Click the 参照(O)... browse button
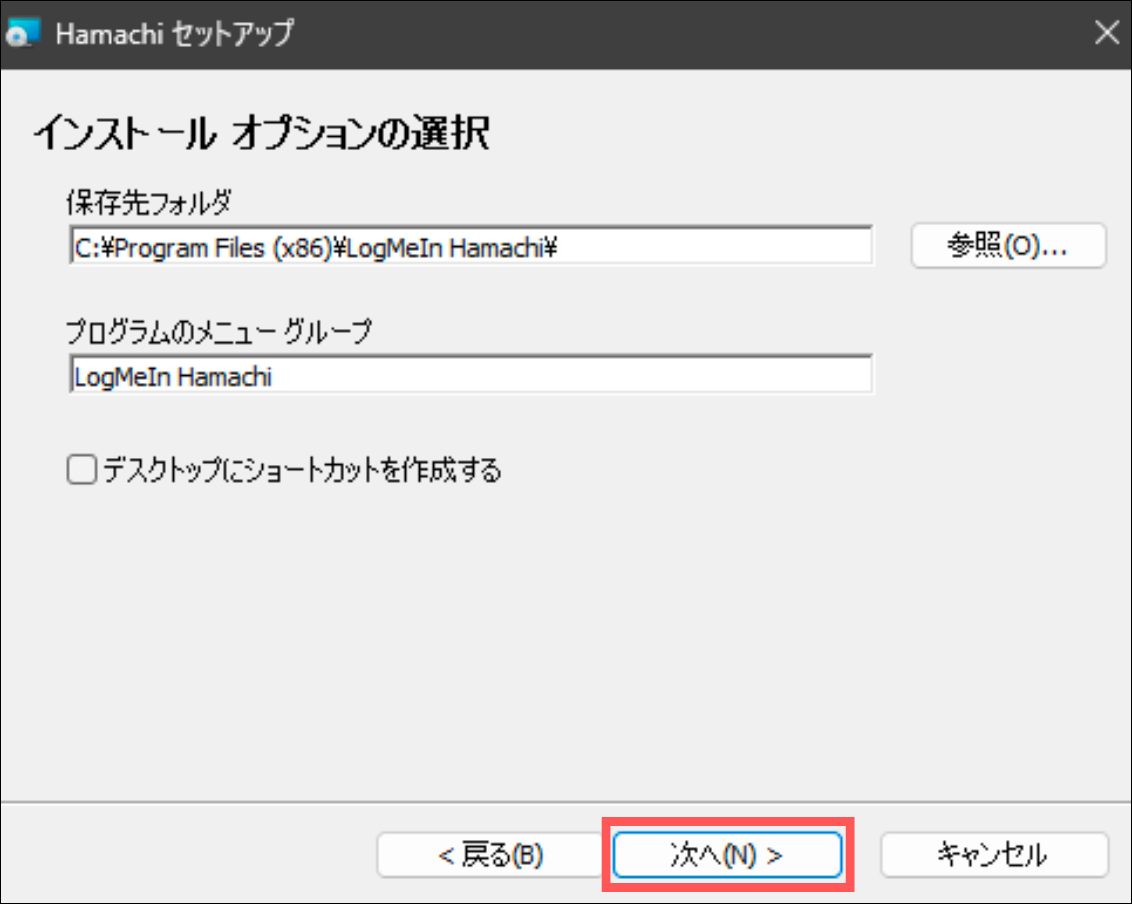Image resolution: width=1132 pixels, height=904 pixels. click(1008, 246)
